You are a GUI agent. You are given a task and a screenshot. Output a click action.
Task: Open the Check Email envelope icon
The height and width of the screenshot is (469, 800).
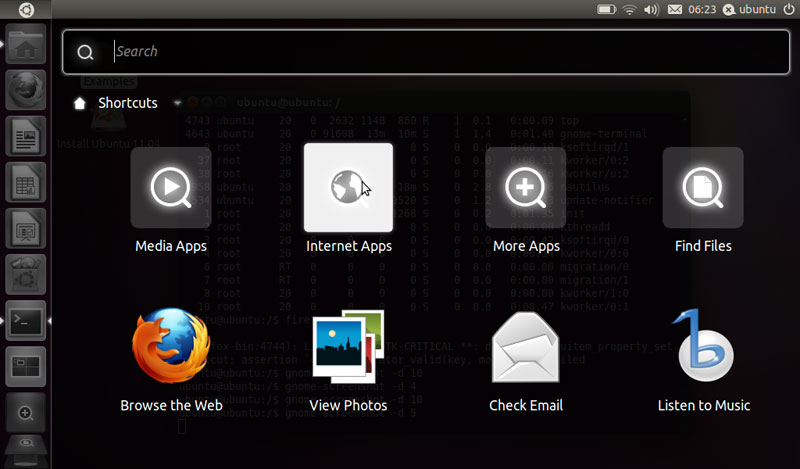(x=526, y=348)
